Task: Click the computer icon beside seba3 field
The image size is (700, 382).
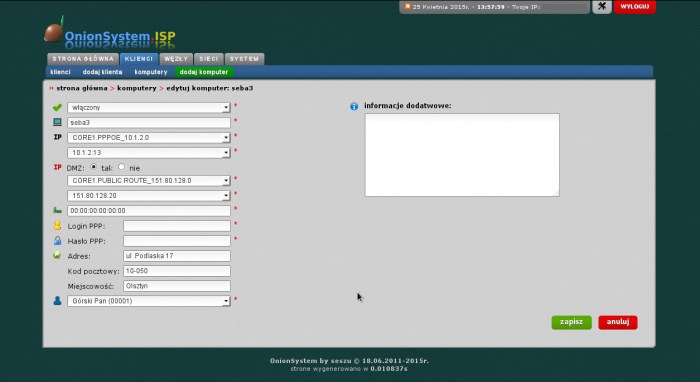Action: point(57,122)
